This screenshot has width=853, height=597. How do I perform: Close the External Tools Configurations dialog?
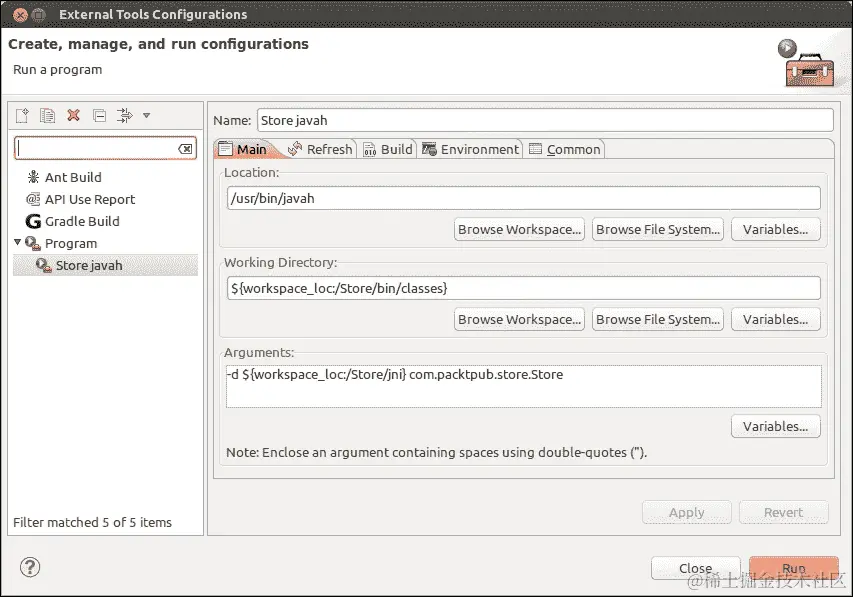tap(695, 568)
